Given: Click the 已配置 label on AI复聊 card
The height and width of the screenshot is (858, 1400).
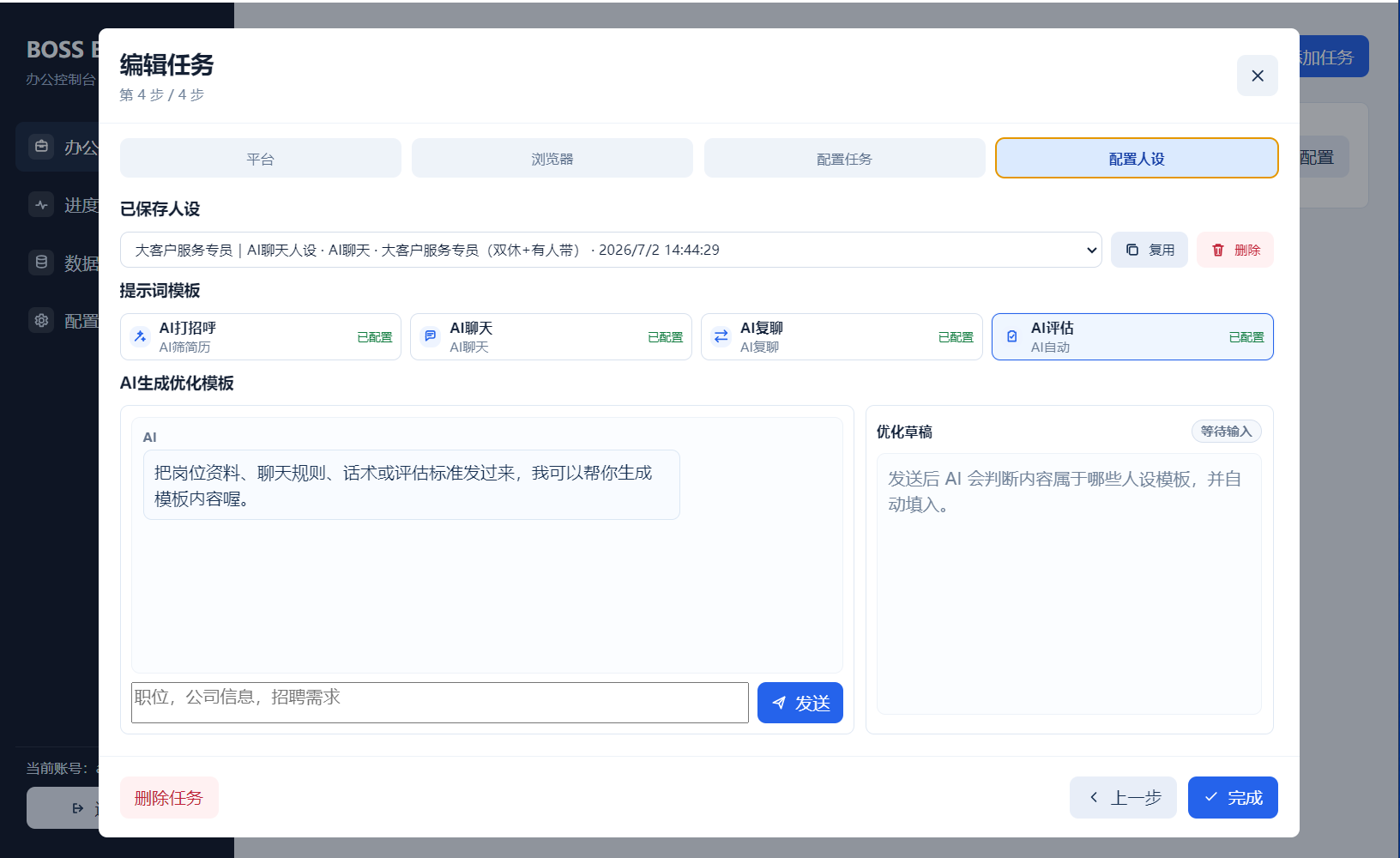Looking at the screenshot, I should [x=956, y=337].
